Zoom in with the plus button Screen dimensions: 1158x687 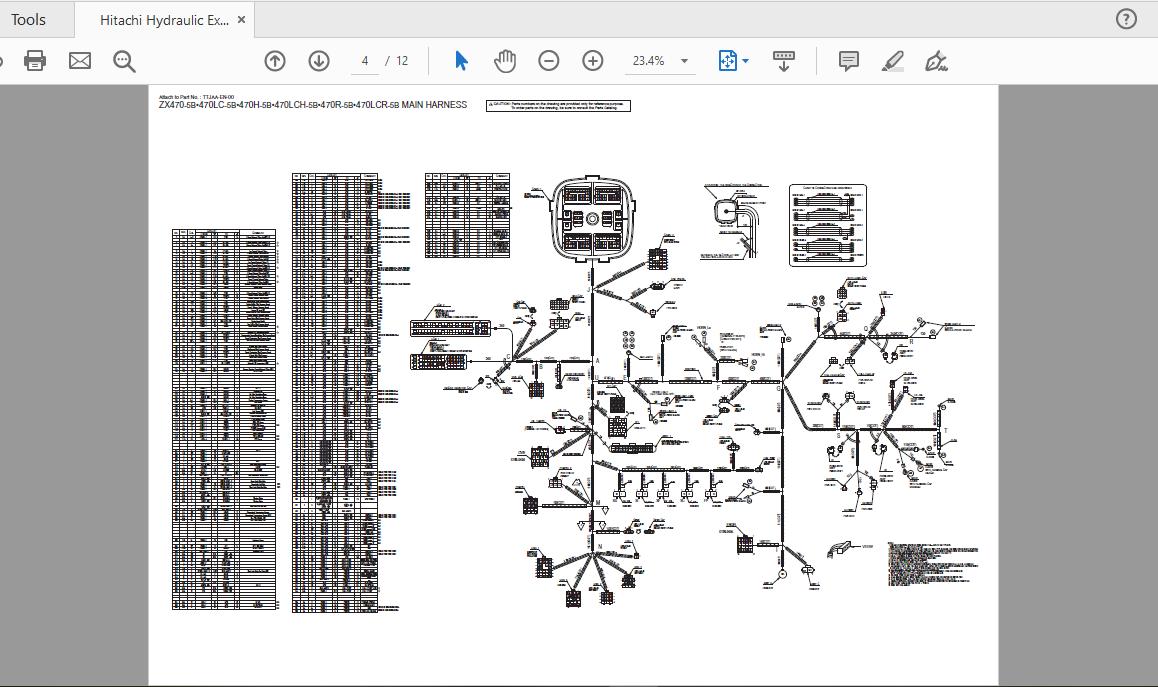point(593,61)
